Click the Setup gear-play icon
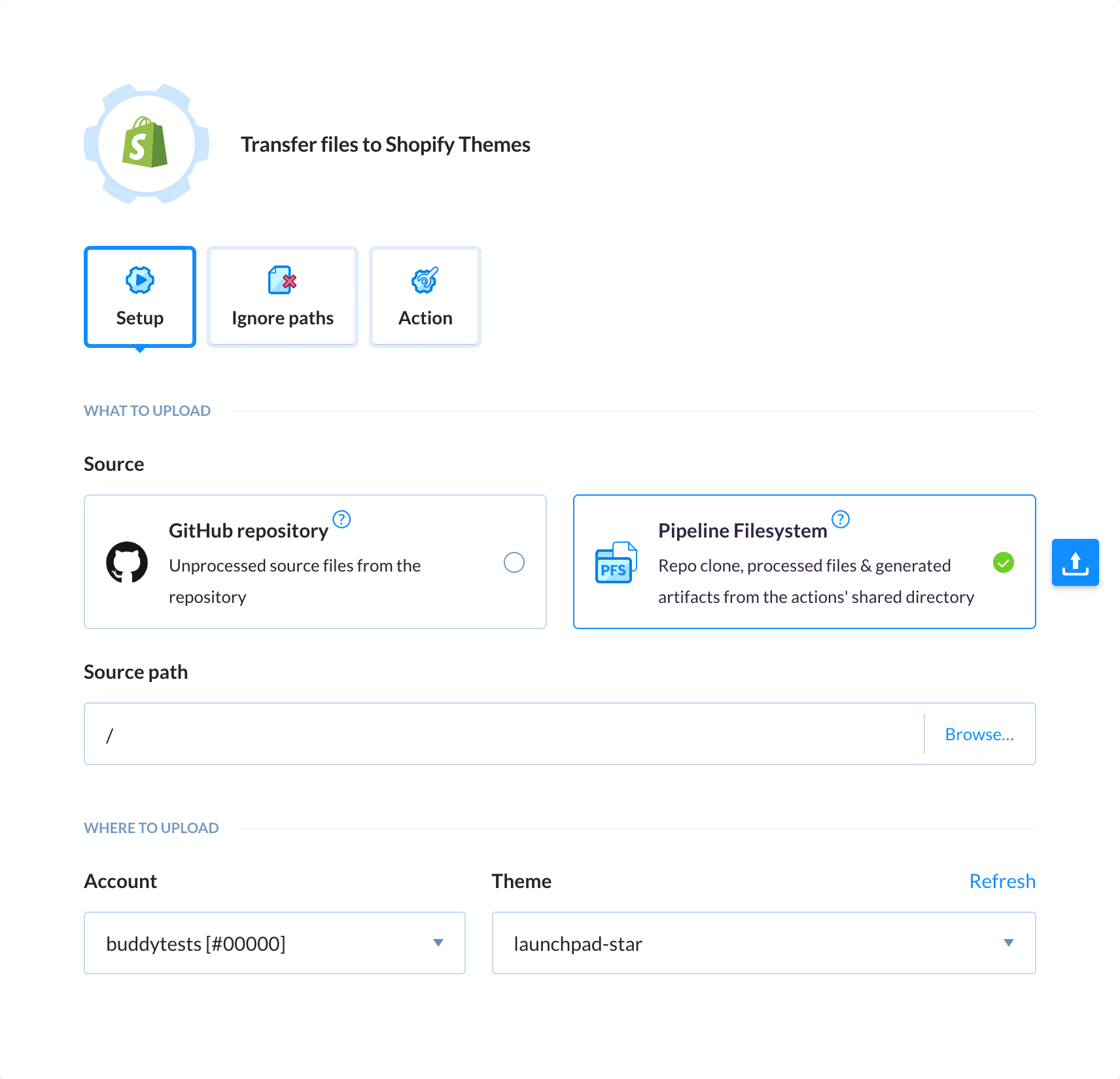1120x1079 pixels. 139,281
